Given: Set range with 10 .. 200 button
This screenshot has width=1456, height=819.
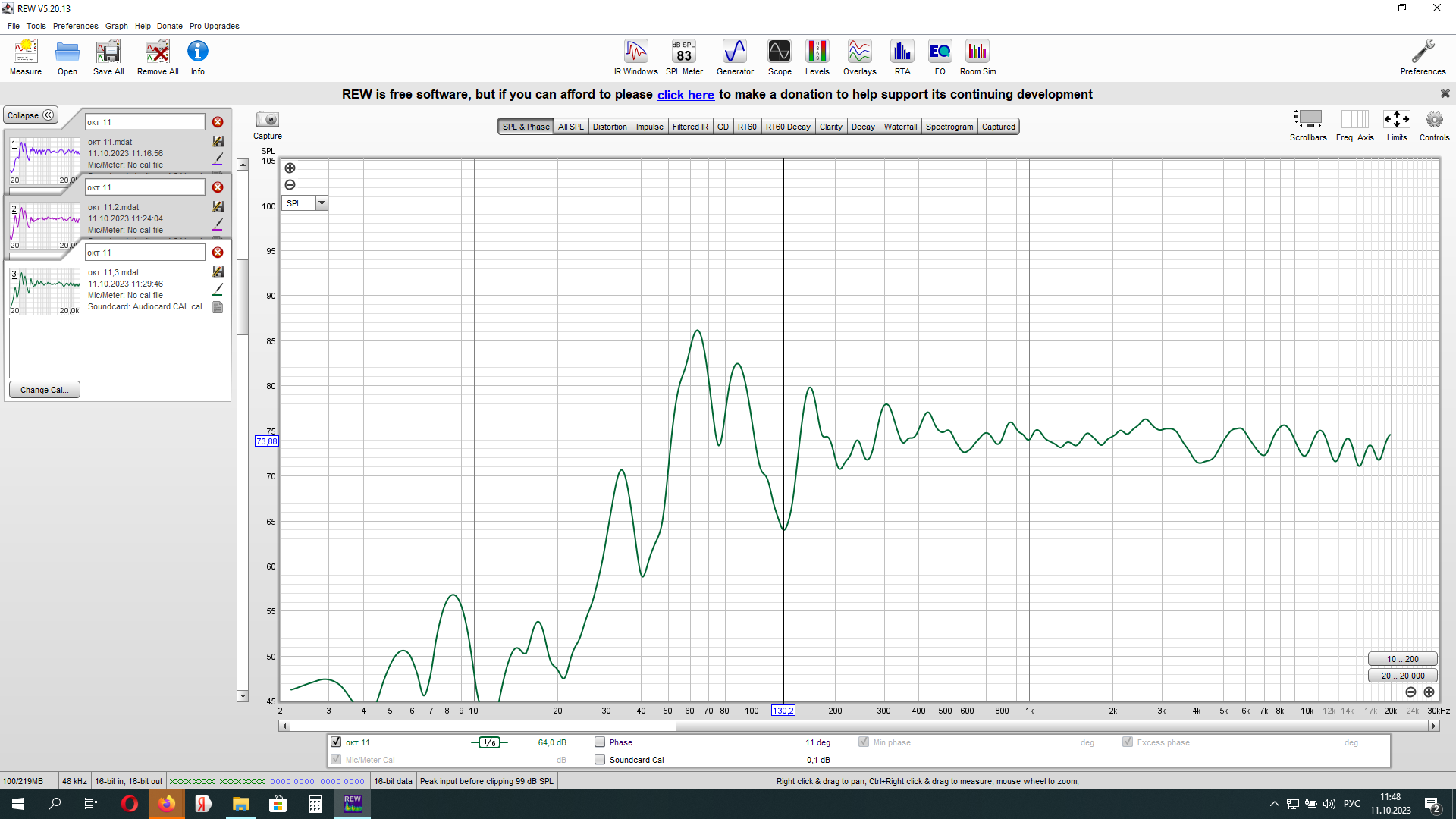Looking at the screenshot, I should point(1402,659).
